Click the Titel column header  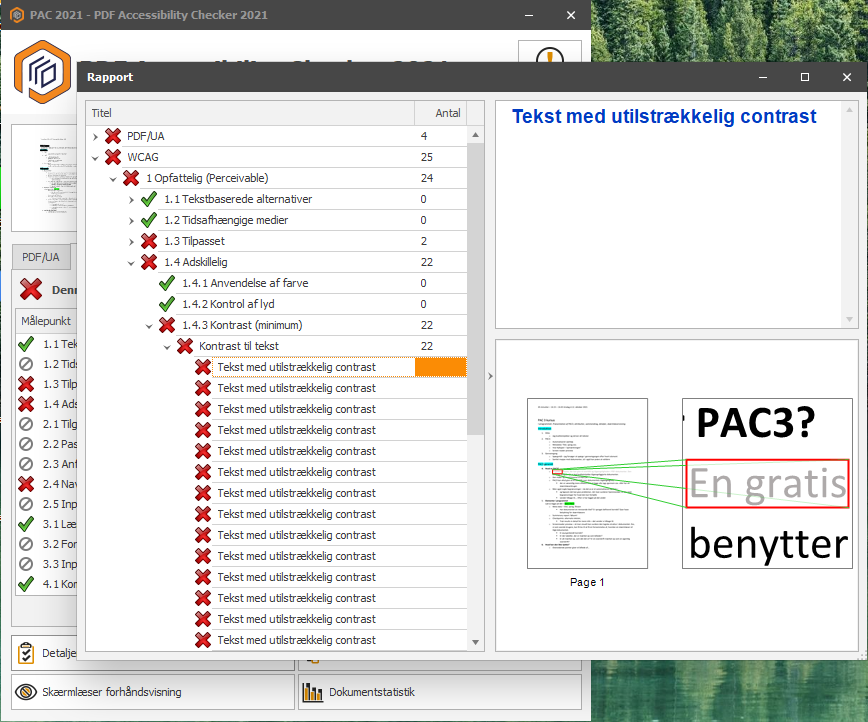250,113
